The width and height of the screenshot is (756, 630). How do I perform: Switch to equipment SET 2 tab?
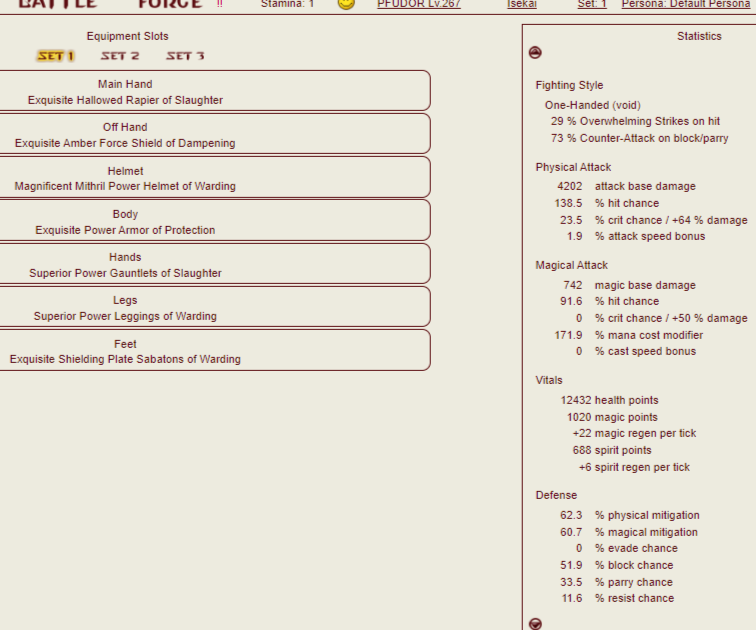[x=120, y=56]
